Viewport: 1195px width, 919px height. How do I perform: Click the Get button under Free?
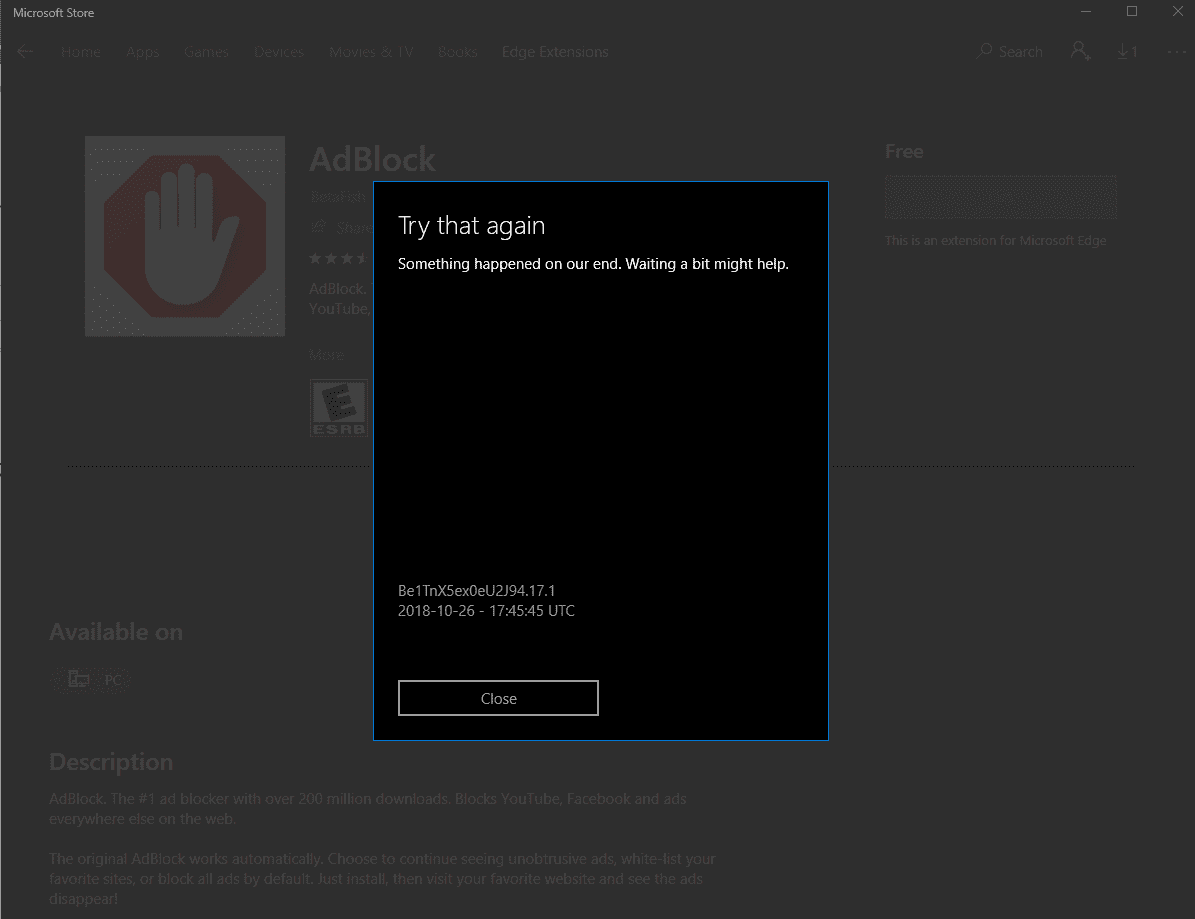coord(1000,197)
